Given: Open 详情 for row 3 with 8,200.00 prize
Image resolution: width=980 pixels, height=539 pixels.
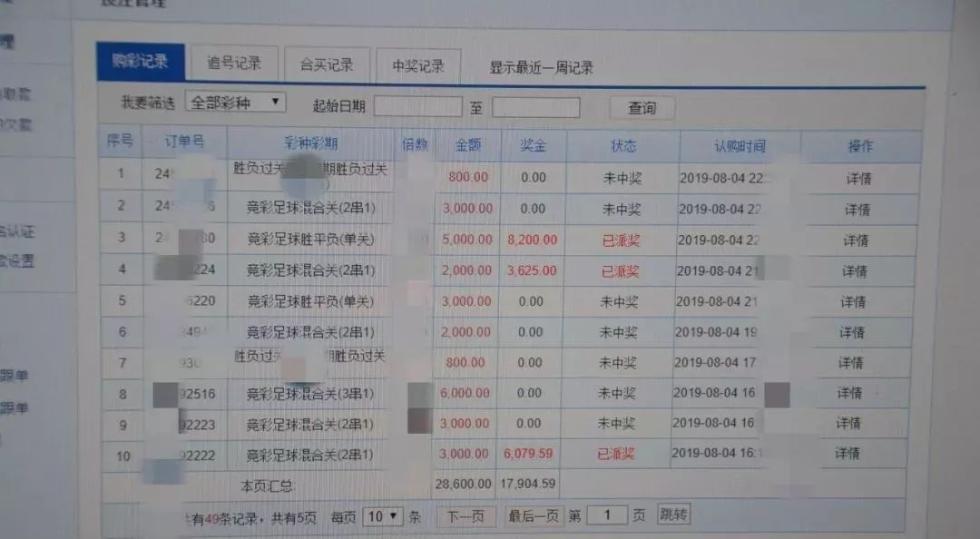Looking at the screenshot, I should coord(856,240).
